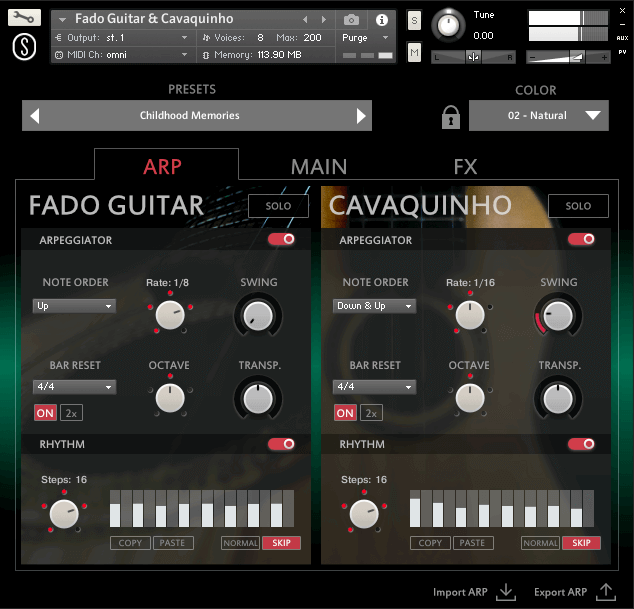
Task: Click the Cavaquinho Swing knob
Action: pos(558,315)
